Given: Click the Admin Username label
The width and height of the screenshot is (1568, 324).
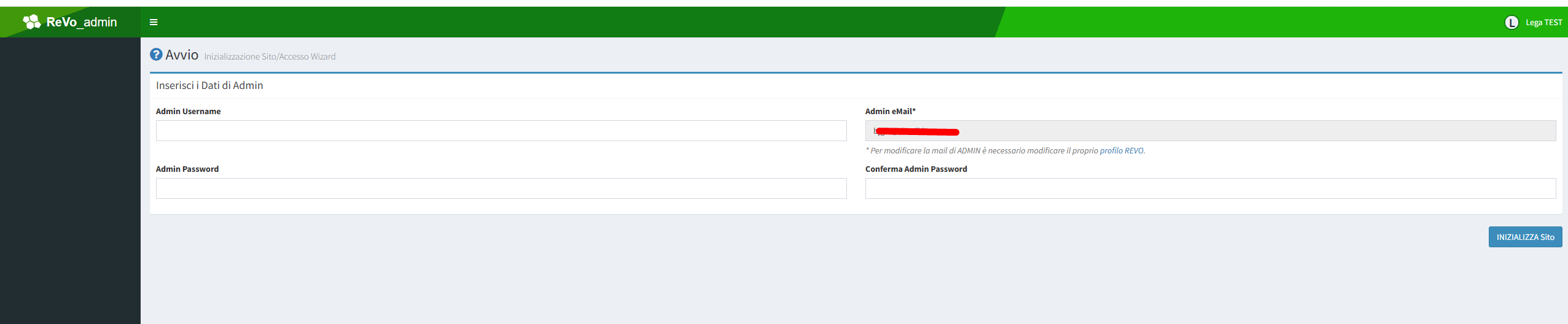Looking at the screenshot, I should (x=188, y=111).
